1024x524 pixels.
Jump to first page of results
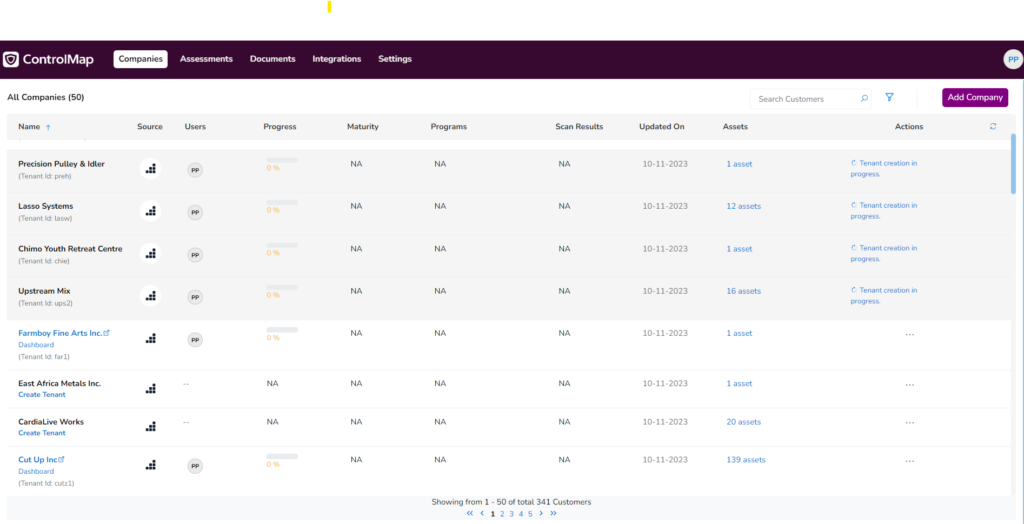[x=470, y=514]
